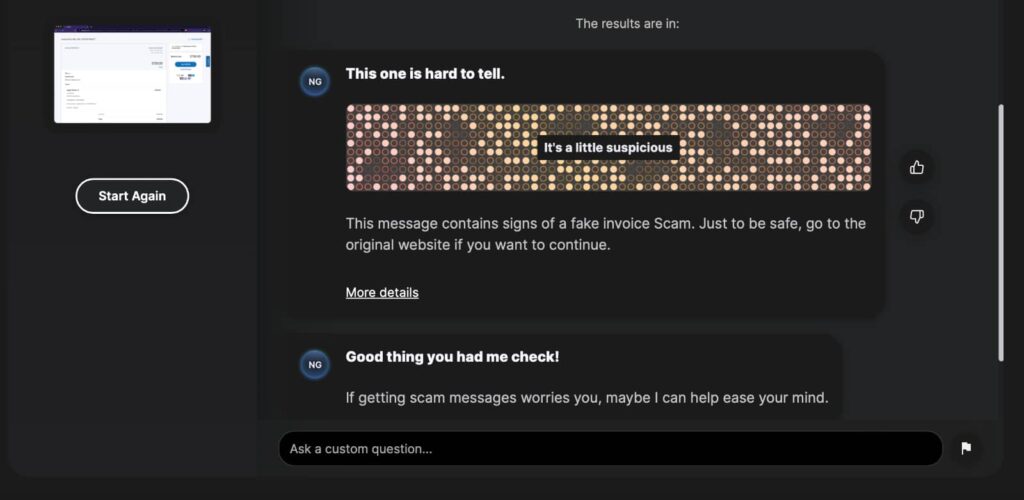Click the NG avatar beside 'This one is hard to tell'
The image size is (1024, 500).
click(315, 82)
